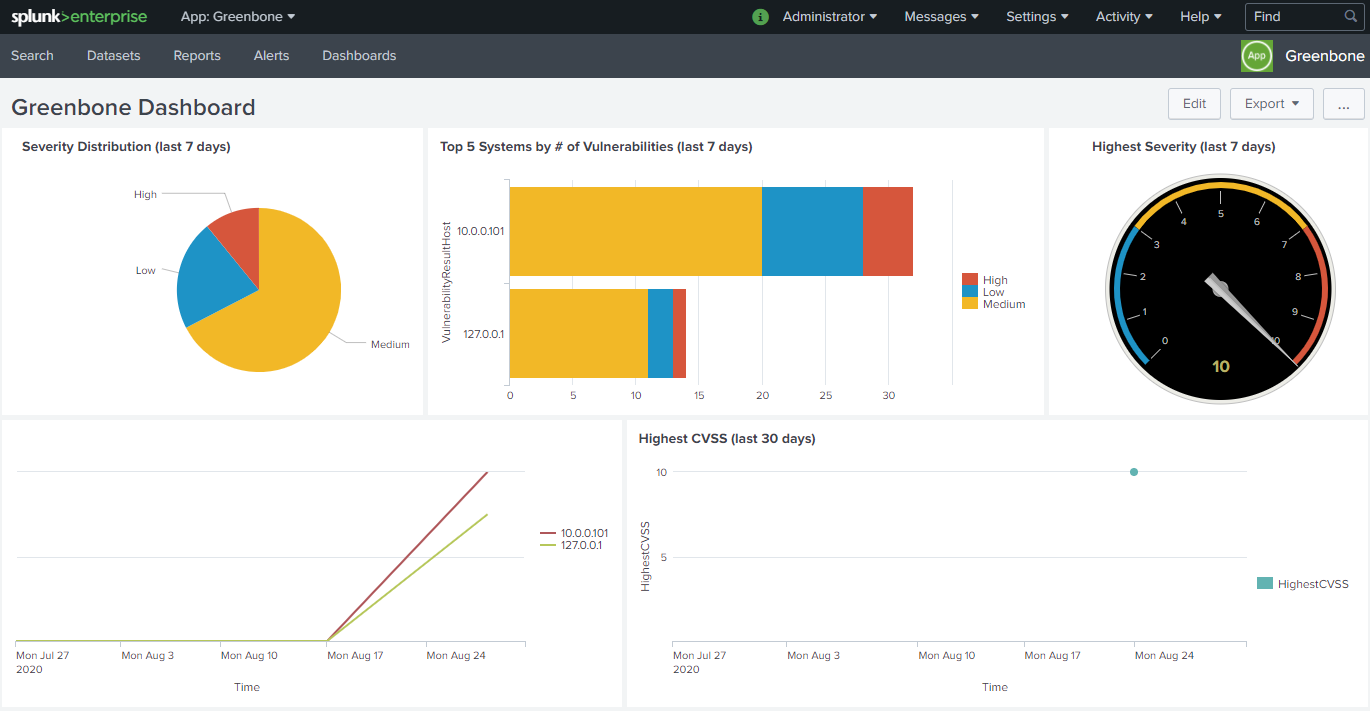
Task: Open the Alerts page link
Action: coord(271,56)
